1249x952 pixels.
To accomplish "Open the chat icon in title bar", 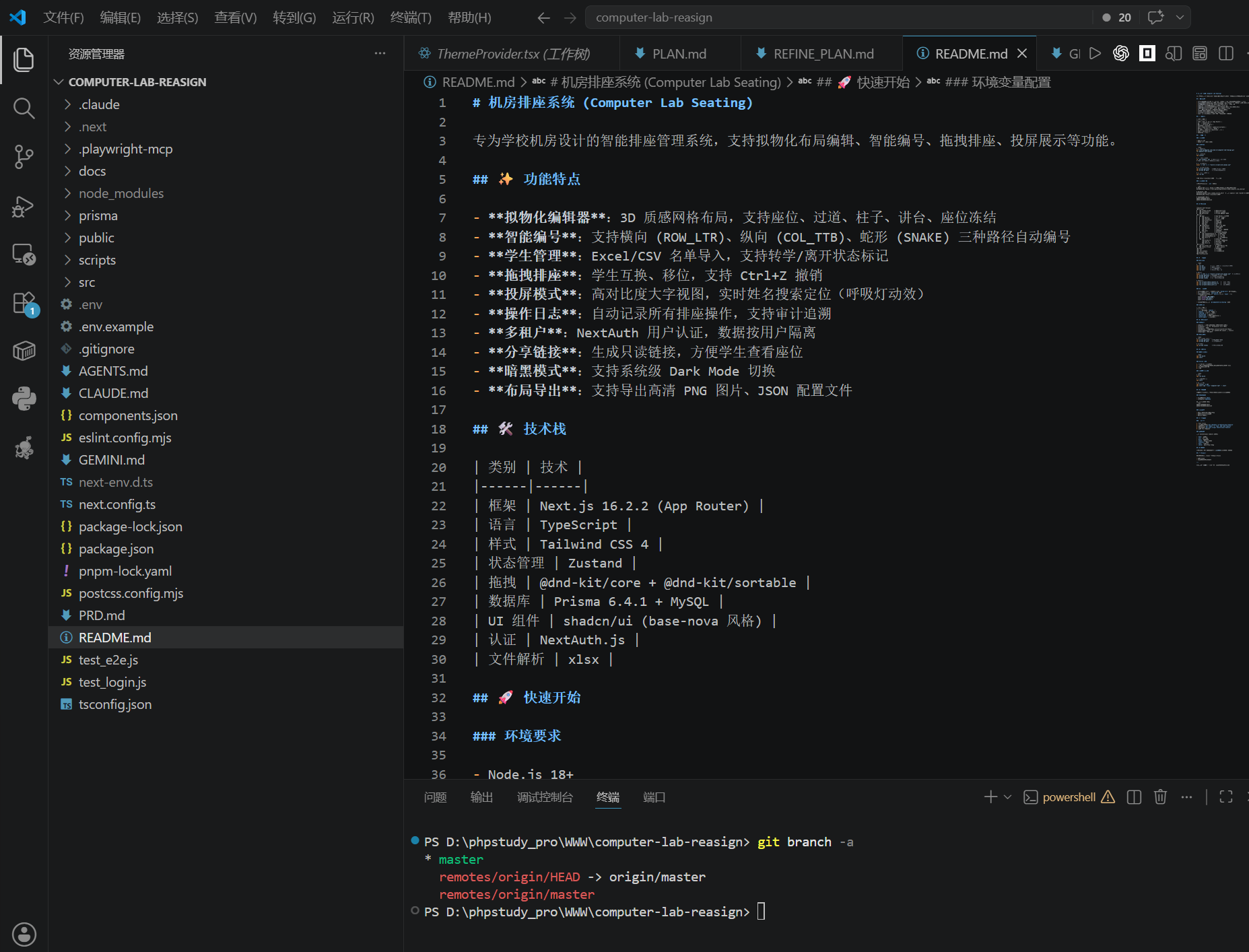I will tap(1155, 18).
